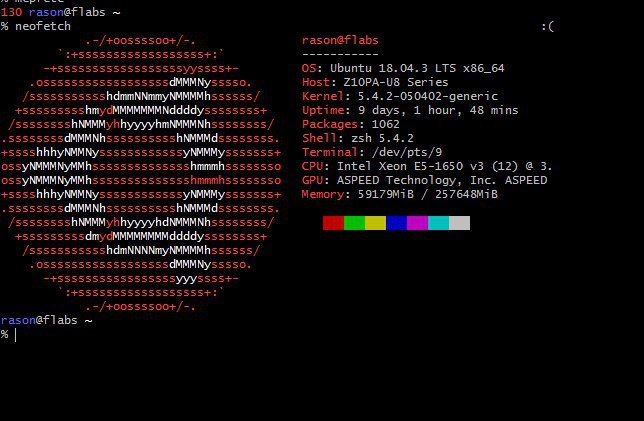The width and height of the screenshot is (644, 421).
Task: Click the neofetch command text
Action: coord(43,26)
